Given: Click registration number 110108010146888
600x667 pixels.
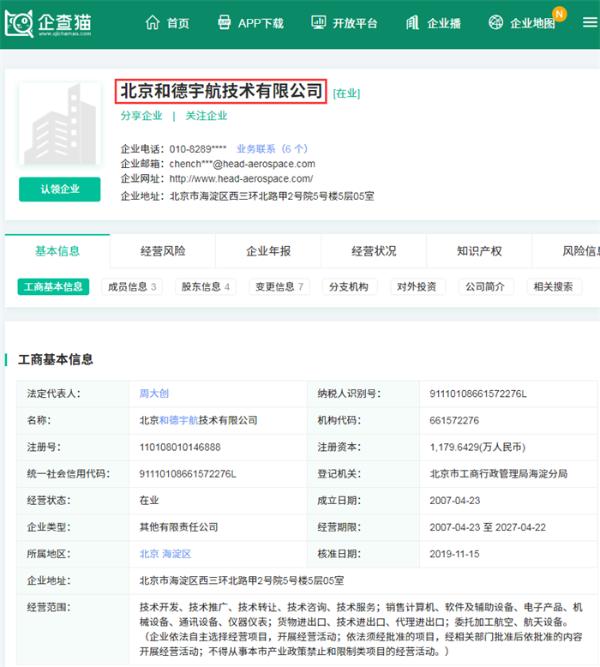Looking at the screenshot, I should coord(180,447).
